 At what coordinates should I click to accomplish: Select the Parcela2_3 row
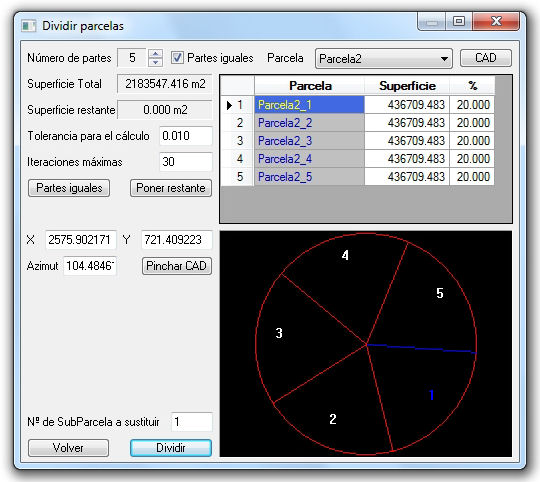tap(357, 141)
